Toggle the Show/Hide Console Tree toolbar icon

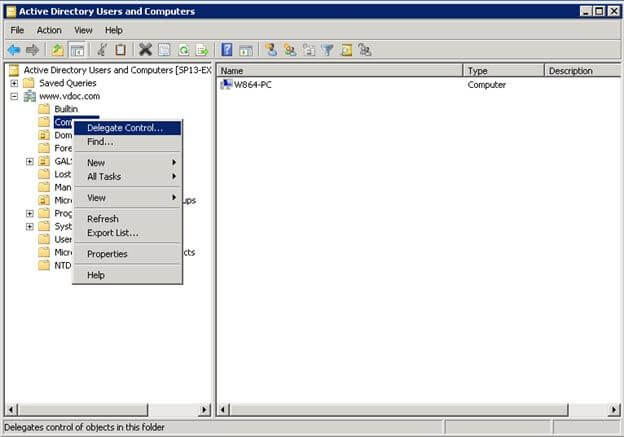pyautogui.click(x=77, y=50)
